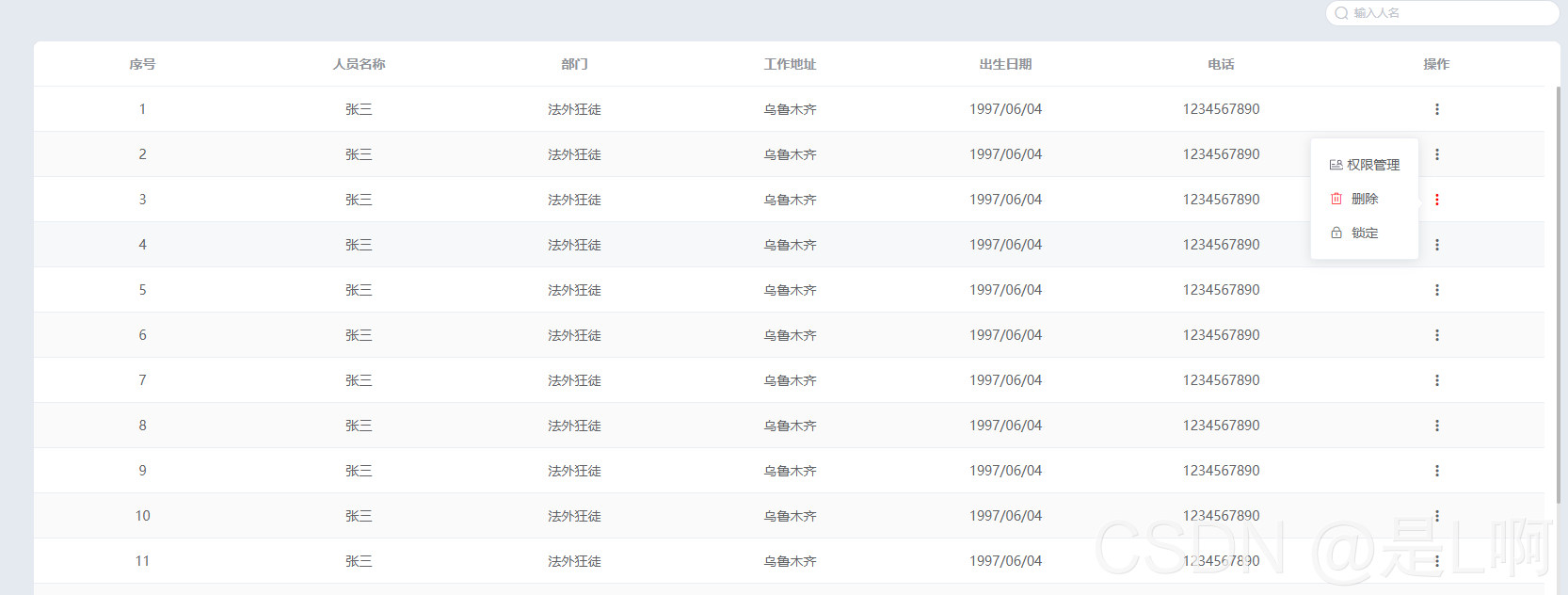
Task: Focus the 输入人名 search field
Action: click(1442, 13)
